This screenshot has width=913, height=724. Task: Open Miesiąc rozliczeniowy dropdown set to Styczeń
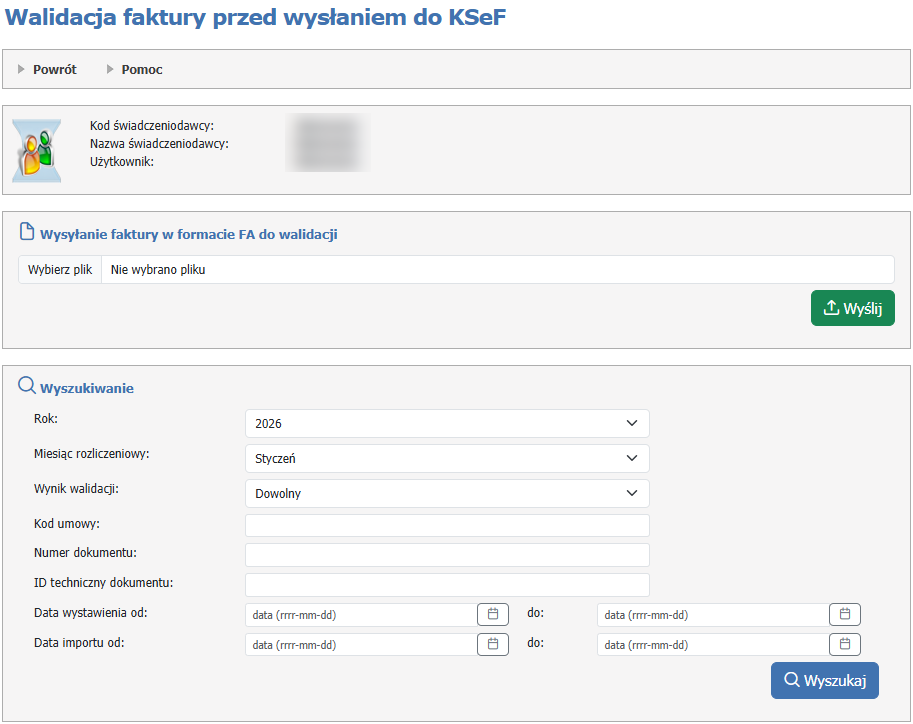coord(447,459)
